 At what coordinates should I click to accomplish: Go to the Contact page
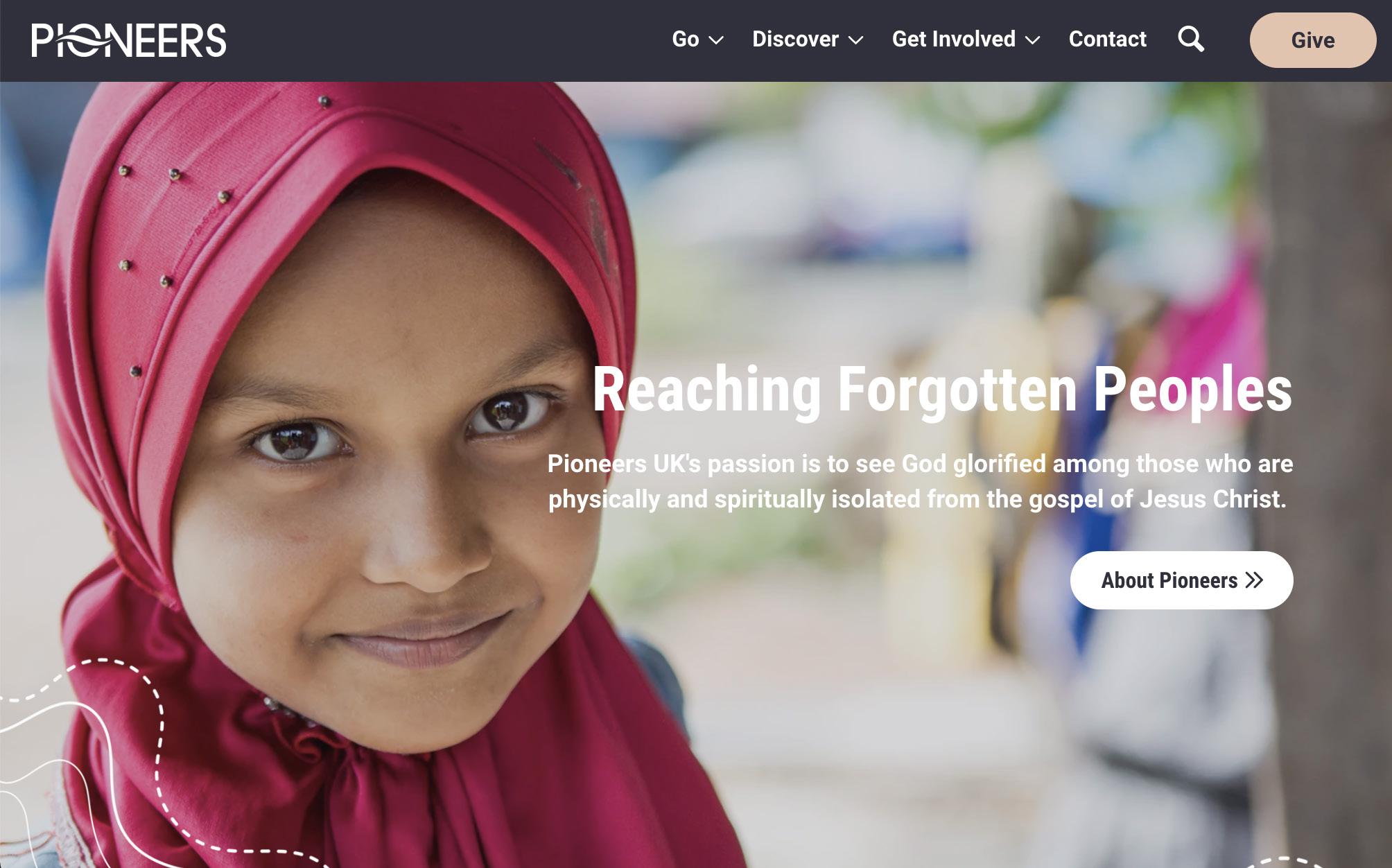(1108, 39)
